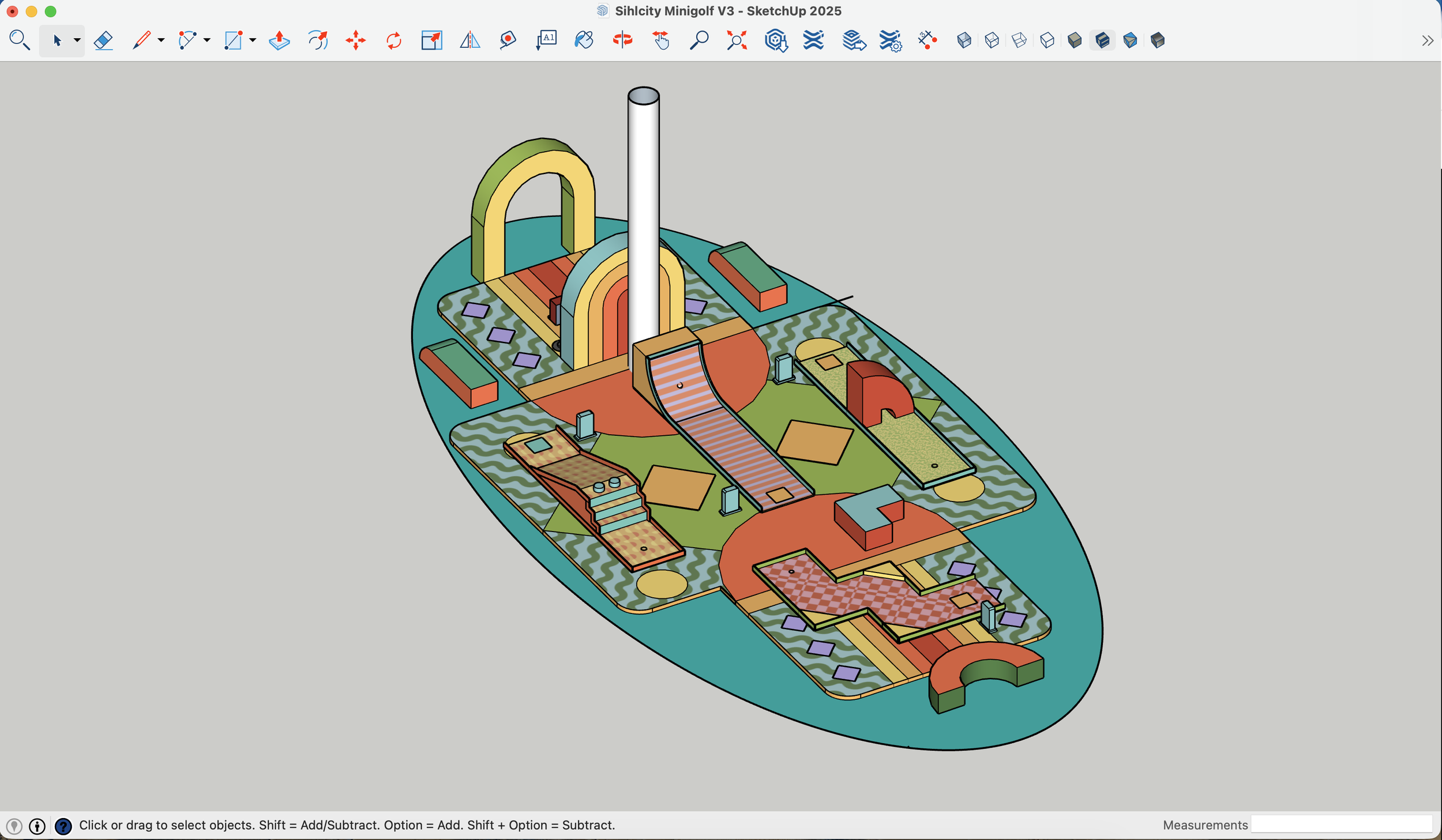Image resolution: width=1442 pixels, height=840 pixels.
Task: Enable Shaded With Textures style
Action: (x=1102, y=40)
